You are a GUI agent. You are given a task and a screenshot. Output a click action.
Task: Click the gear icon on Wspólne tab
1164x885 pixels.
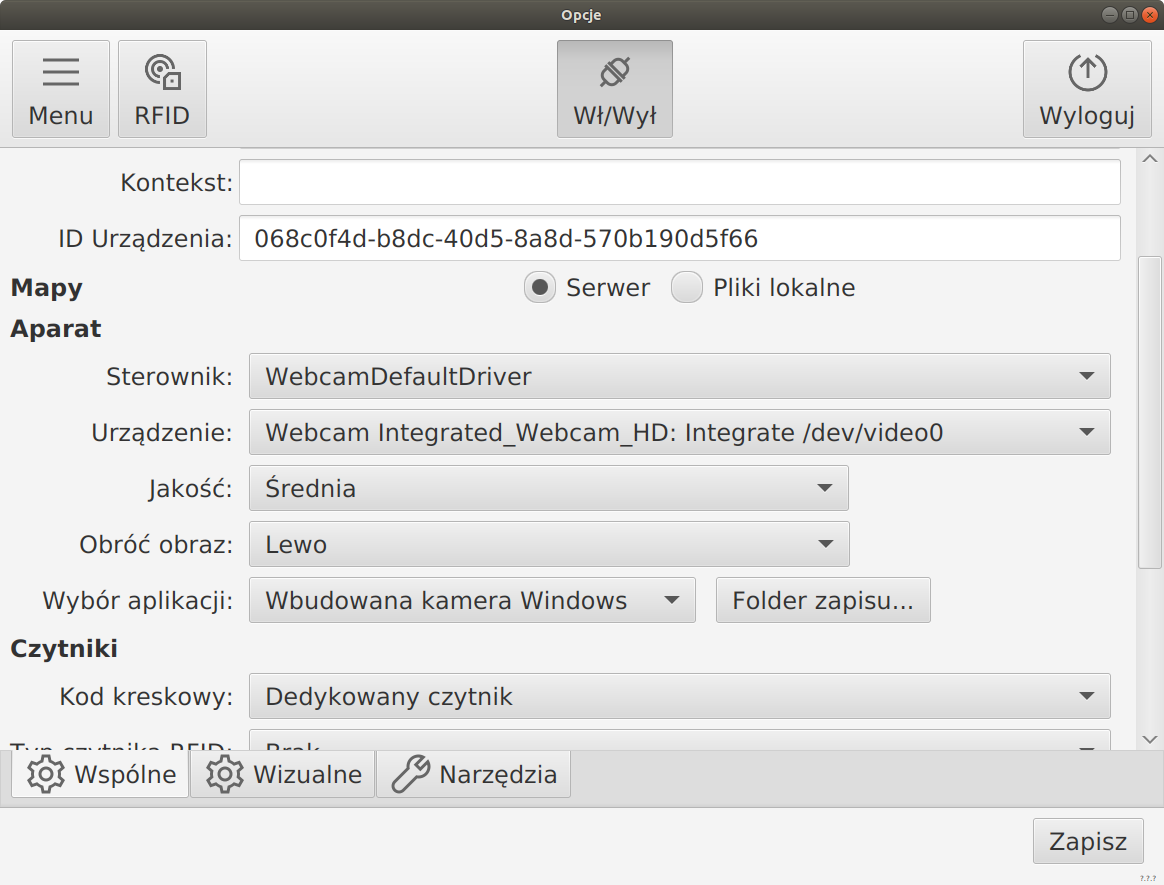coord(45,775)
